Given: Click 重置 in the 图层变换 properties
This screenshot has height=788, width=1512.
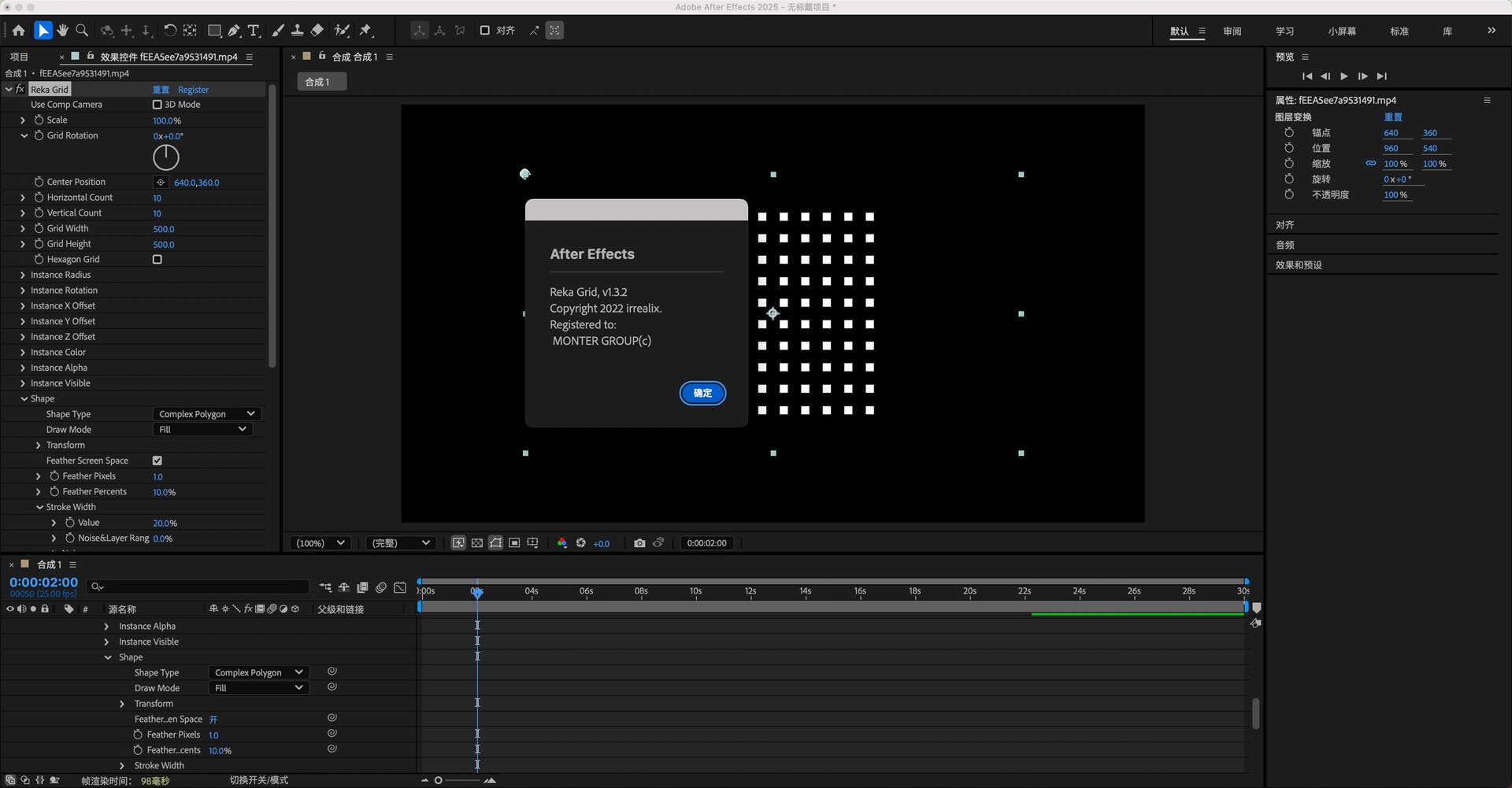Looking at the screenshot, I should tap(1393, 117).
